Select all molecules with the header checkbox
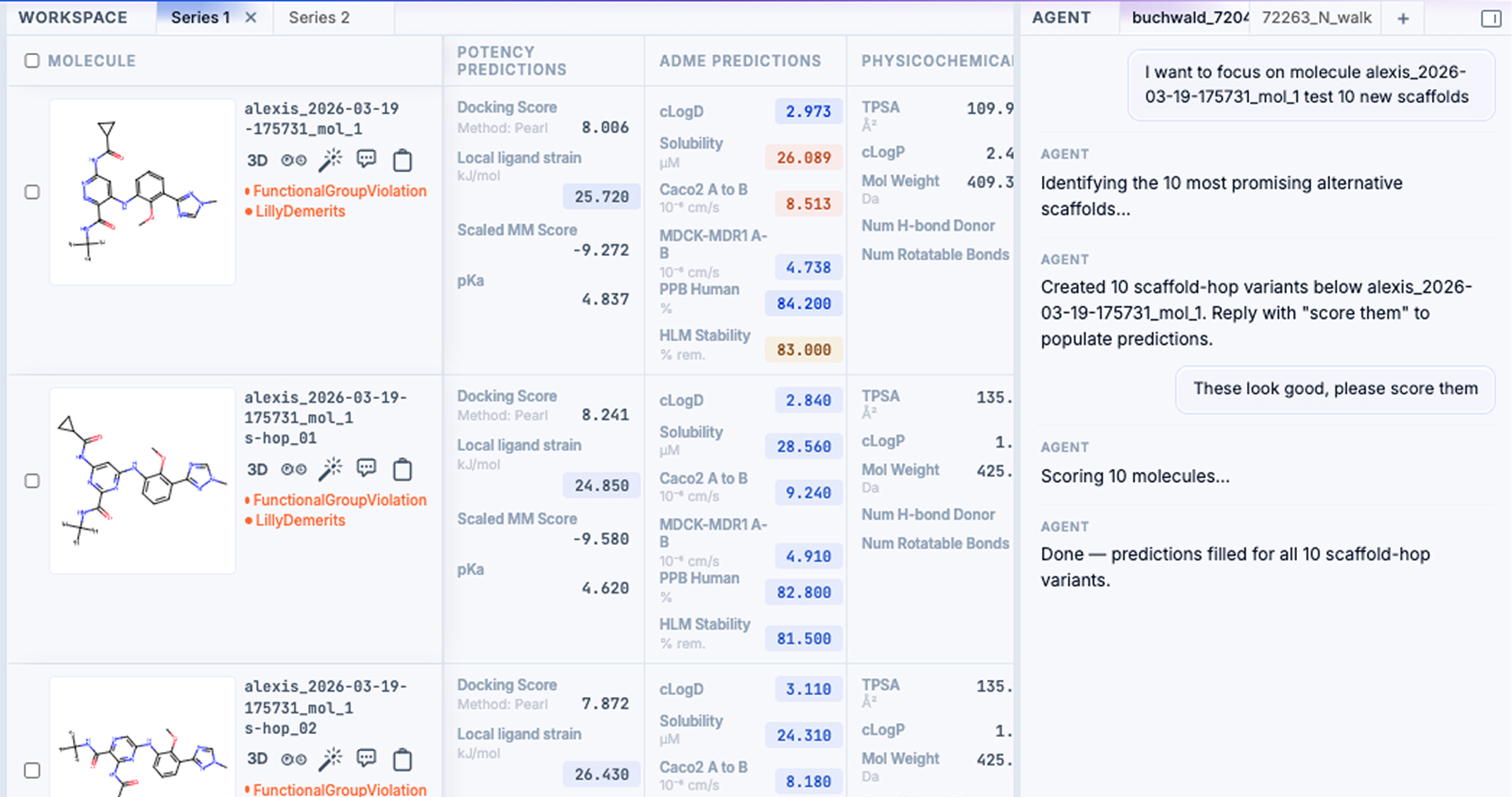The height and width of the screenshot is (797, 1512). coord(32,60)
